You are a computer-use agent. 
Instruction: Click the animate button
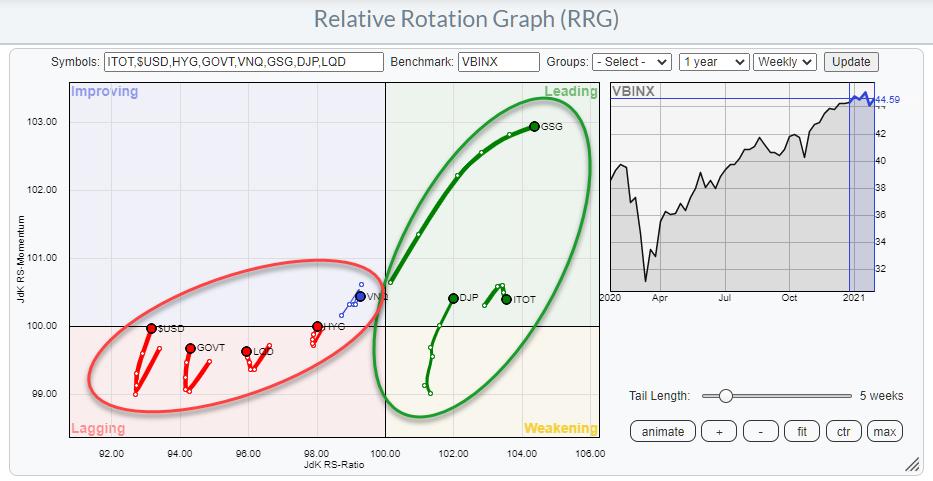click(x=662, y=431)
